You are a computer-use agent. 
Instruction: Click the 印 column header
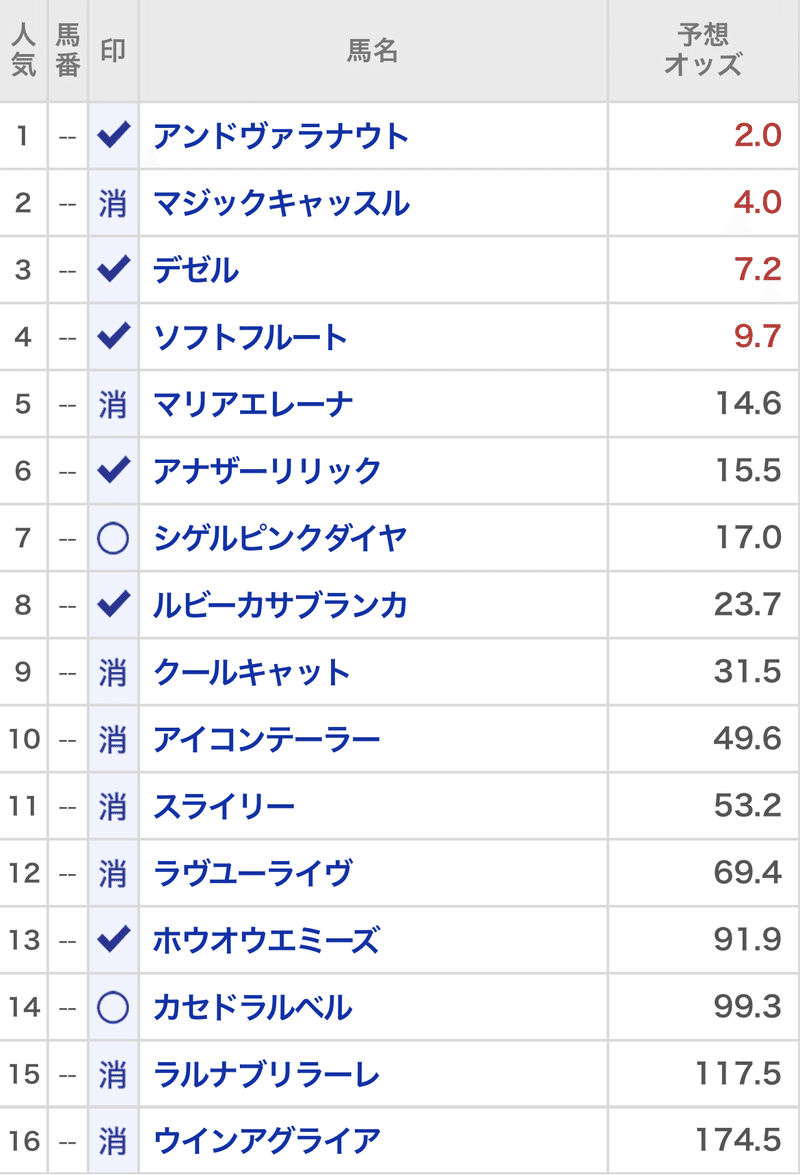point(113,50)
